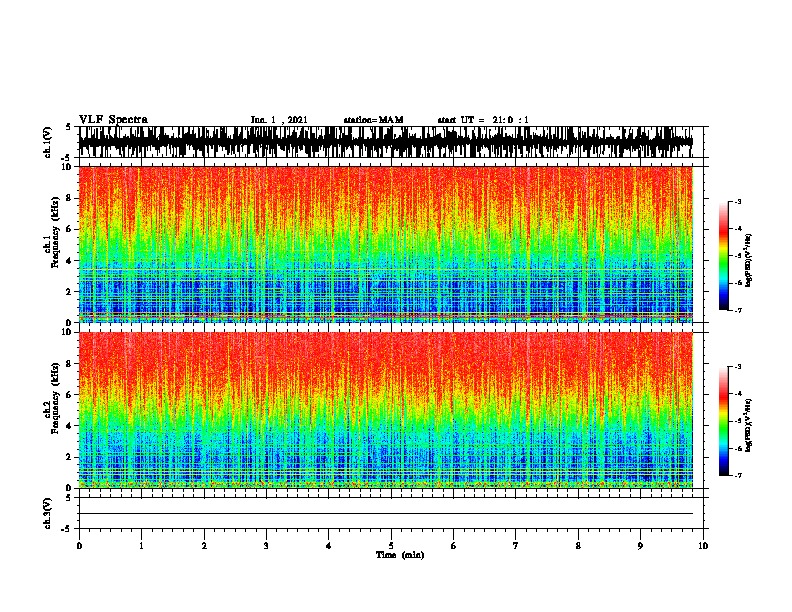Click the "4" kHz tick on ch.2 frequency axis
This screenshot has height=612, width=792.
coord(70,426)
